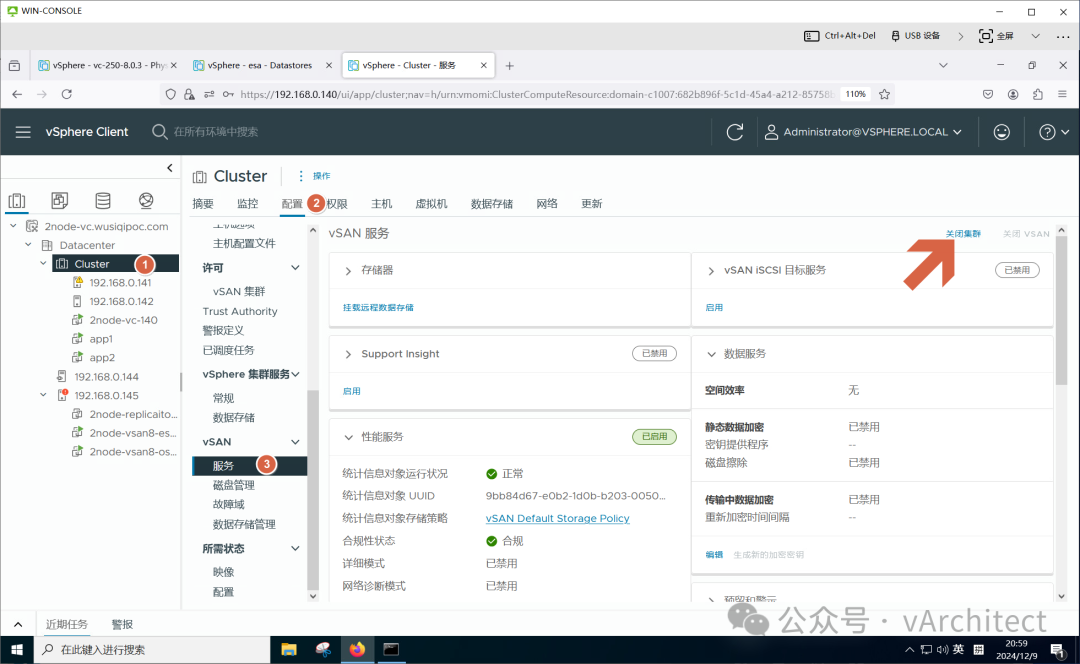Bookmark this page with star icon
The image size is (1080, 664).
click(884, 94)
